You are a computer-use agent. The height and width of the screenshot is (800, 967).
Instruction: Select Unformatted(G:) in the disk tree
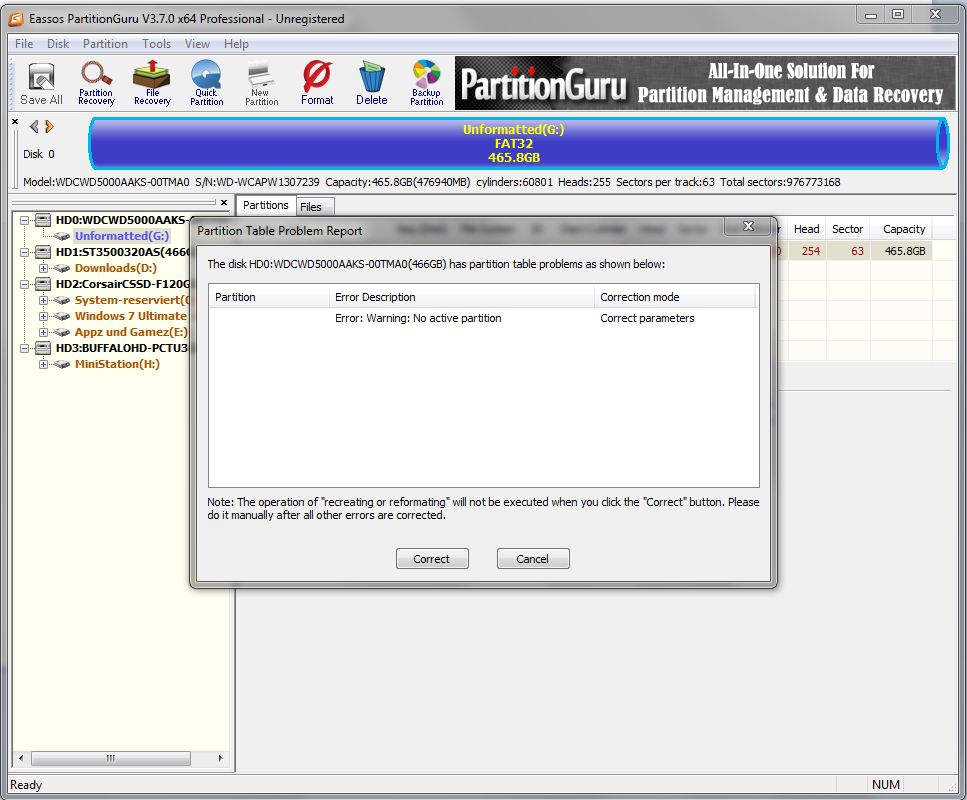121,236
